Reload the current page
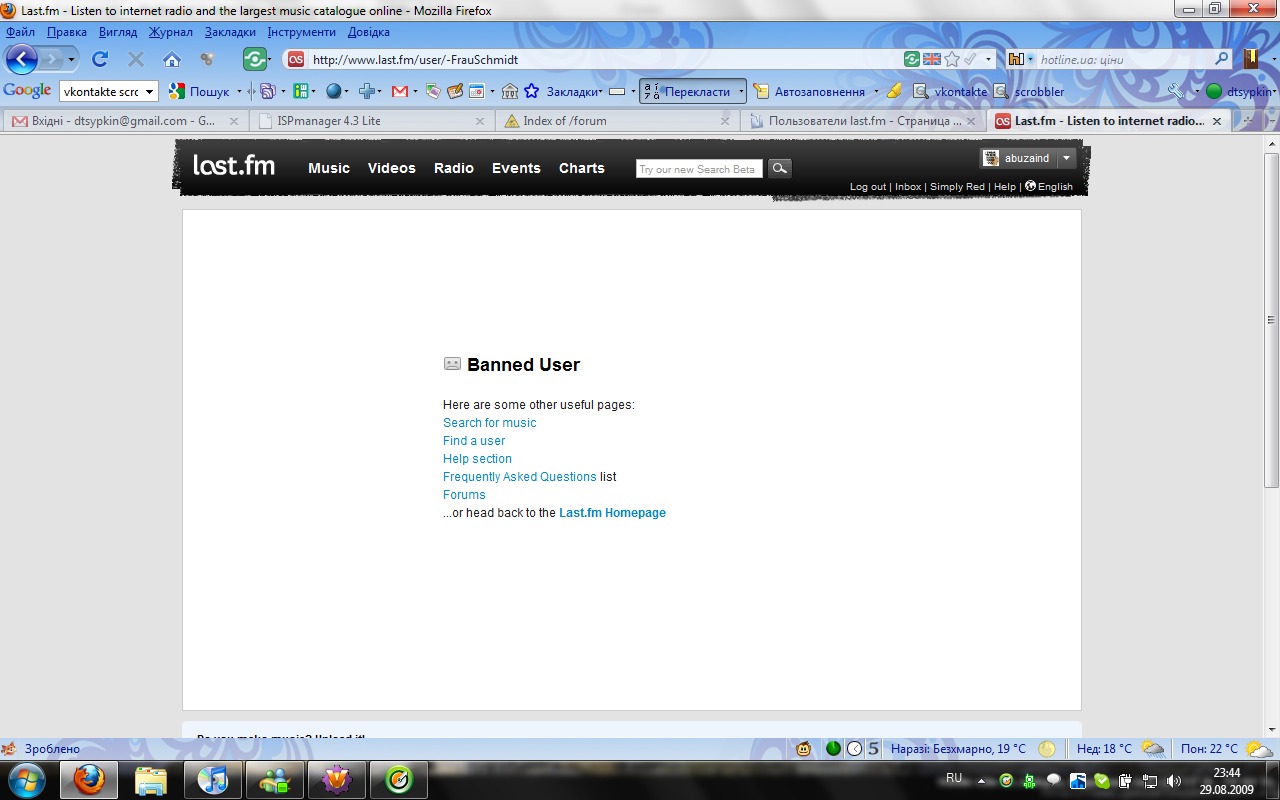Image resolution: width=1280 pixels, height=800 pixels. click(x=100, y=59)
